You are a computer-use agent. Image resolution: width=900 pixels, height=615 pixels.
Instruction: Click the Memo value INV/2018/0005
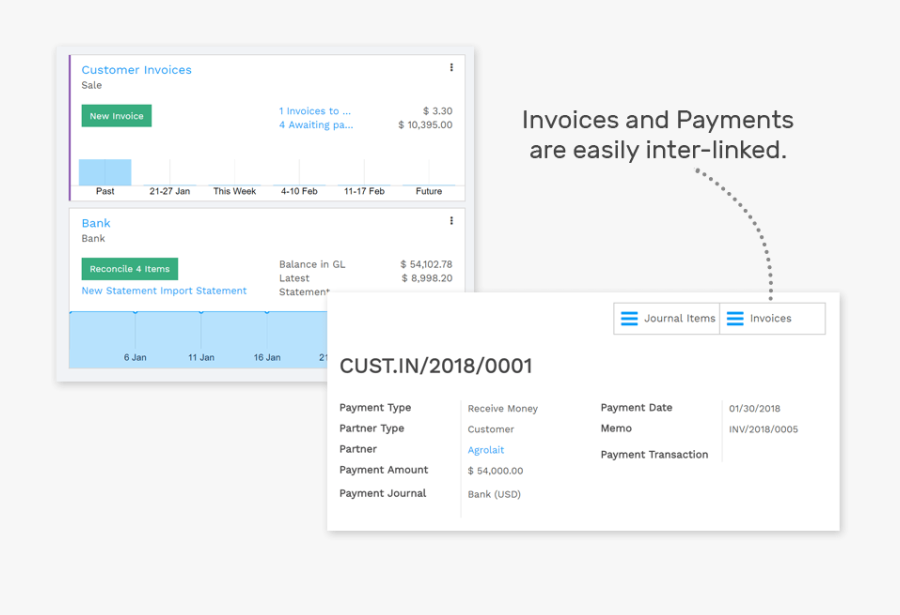(763, 430)
